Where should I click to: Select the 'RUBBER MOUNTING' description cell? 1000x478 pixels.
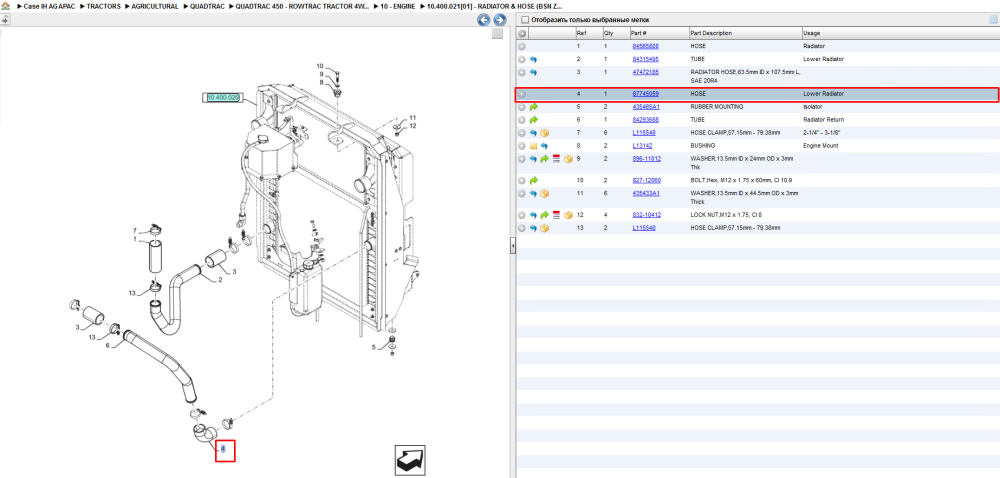click(x=717, y=107)
